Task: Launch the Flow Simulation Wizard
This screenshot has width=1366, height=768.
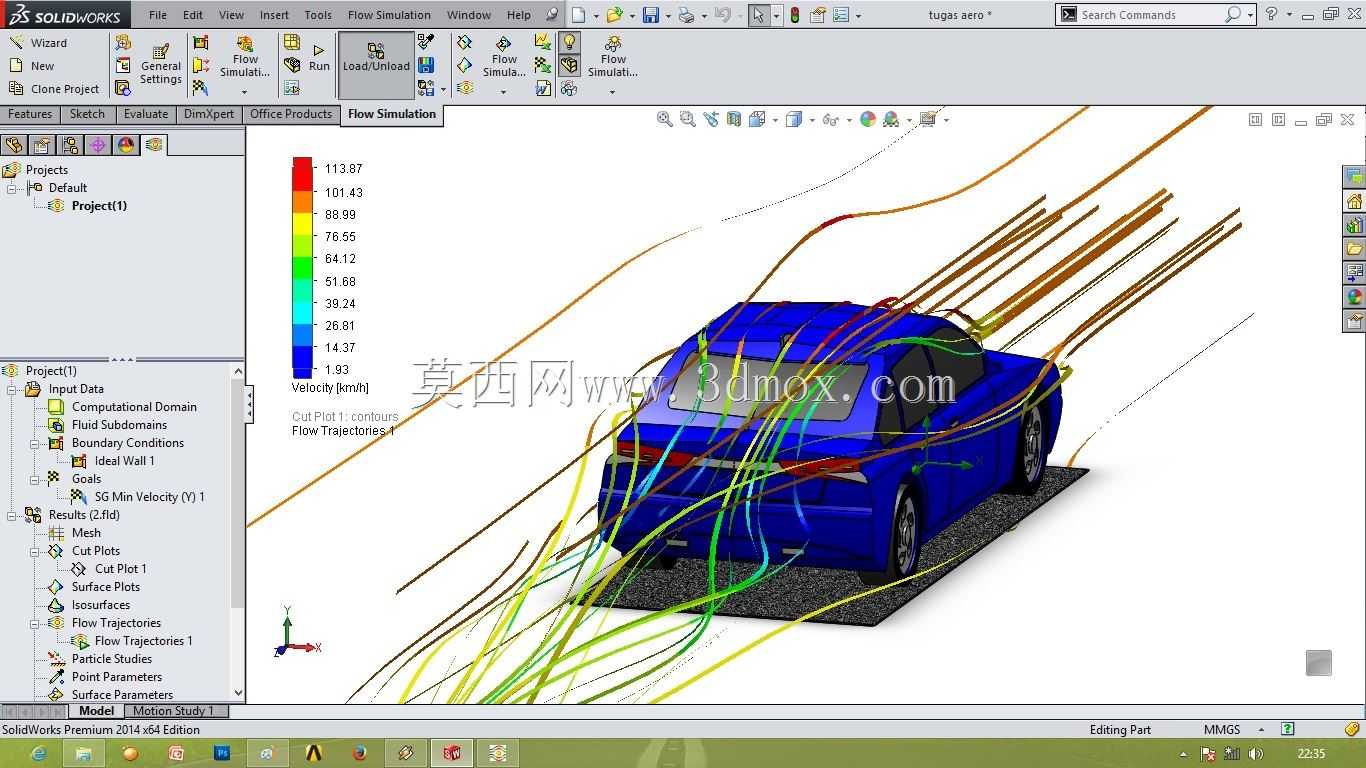Action: point(38,43)
